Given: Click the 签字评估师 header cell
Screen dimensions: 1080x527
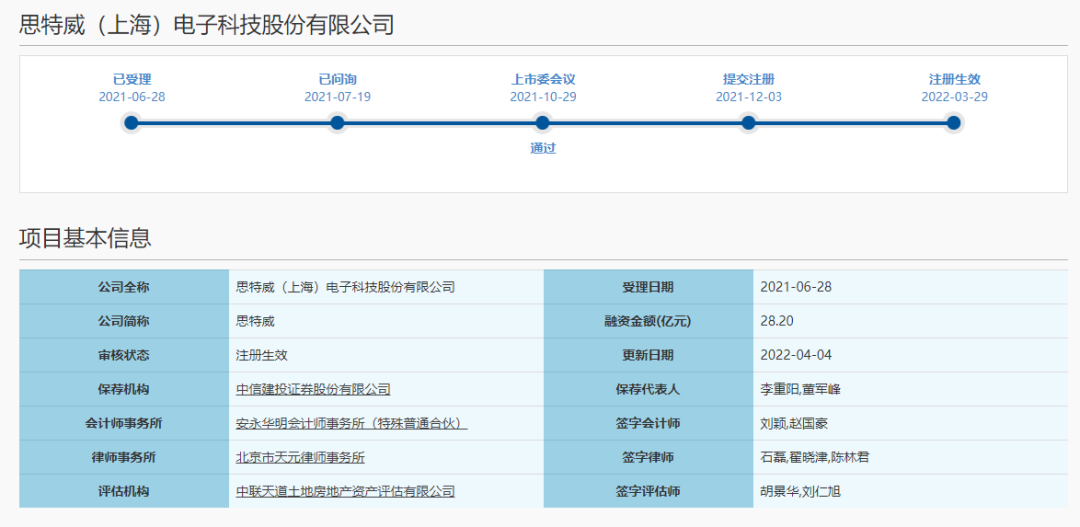Looking at the screenshot, I should 648,492.
